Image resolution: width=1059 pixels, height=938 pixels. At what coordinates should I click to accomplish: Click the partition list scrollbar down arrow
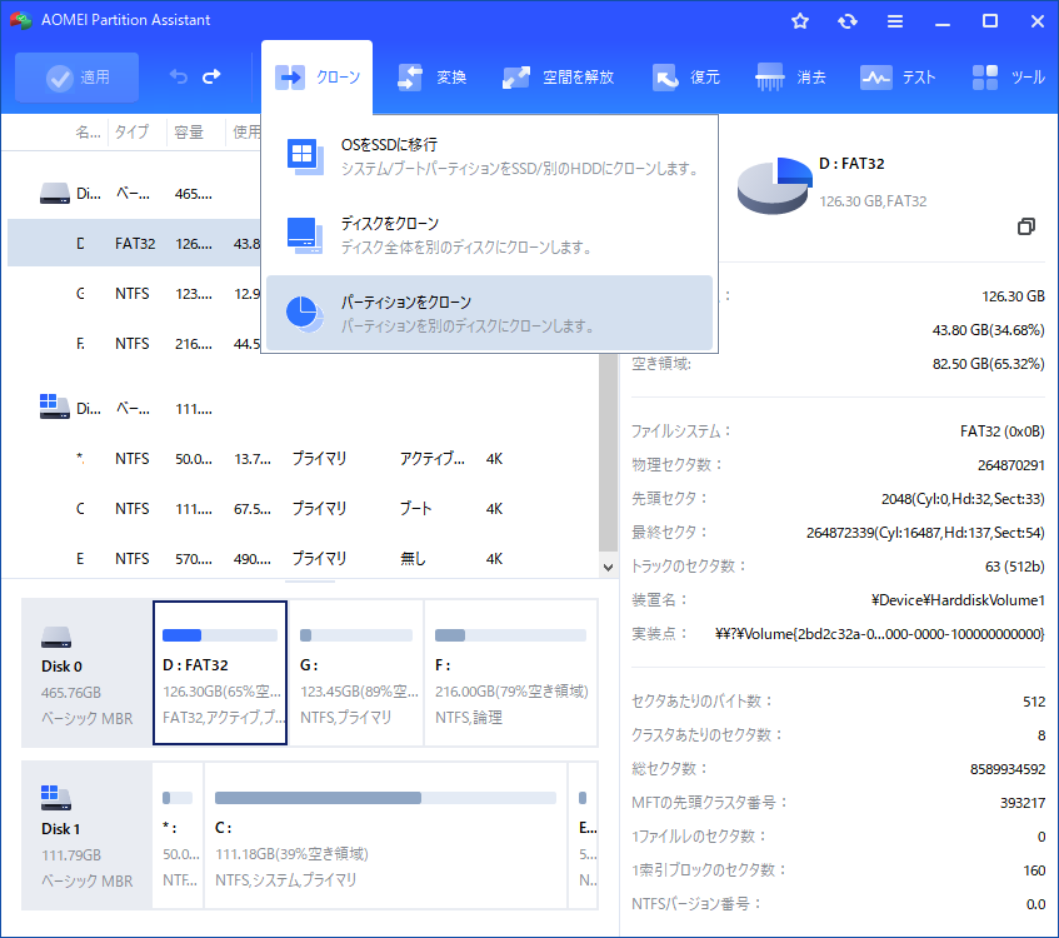[608, 567]
